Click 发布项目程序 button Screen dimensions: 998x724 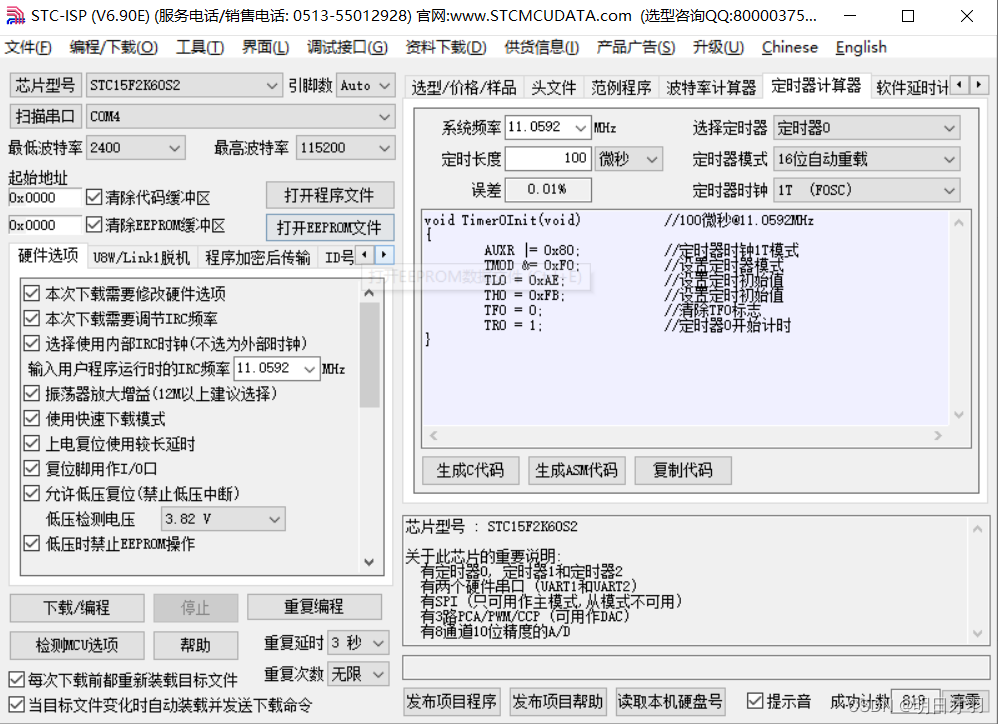(452, 701)
